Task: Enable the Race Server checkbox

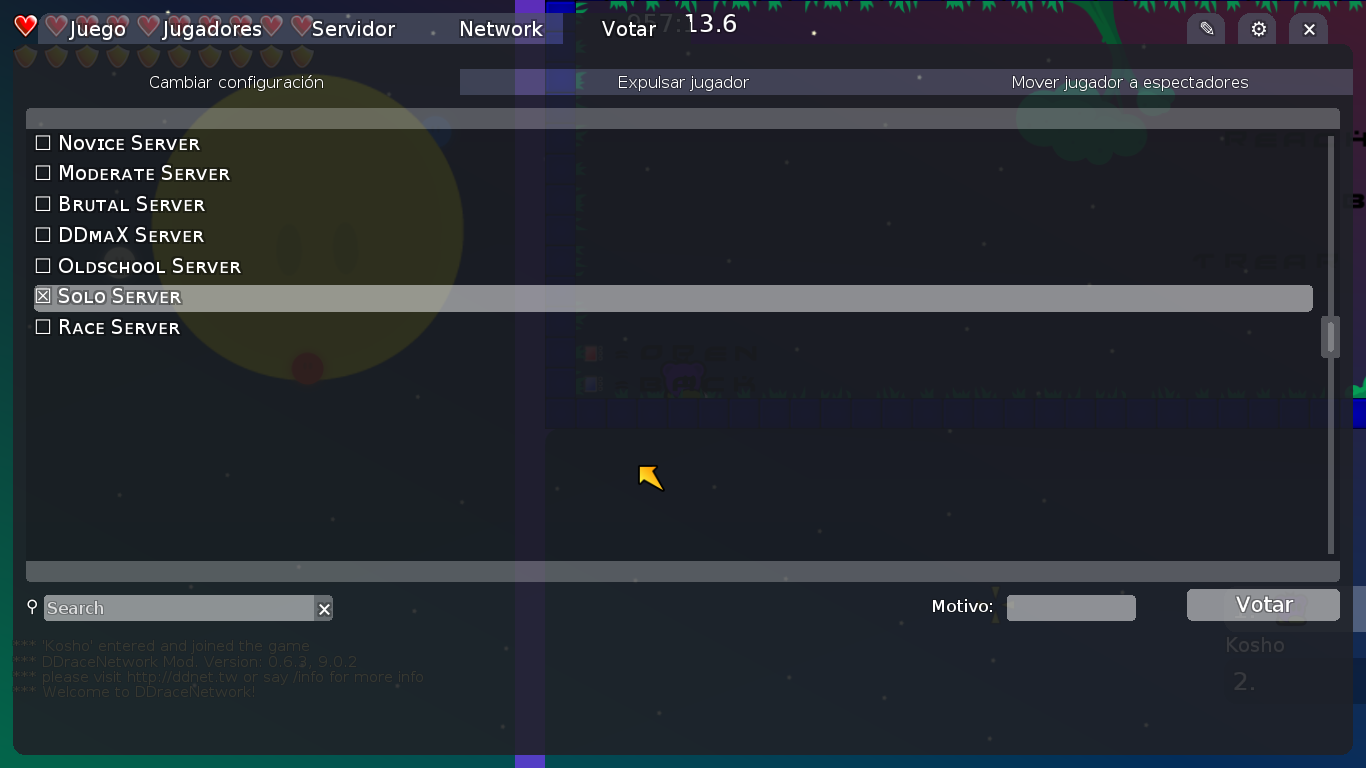Action: [43, 327]
